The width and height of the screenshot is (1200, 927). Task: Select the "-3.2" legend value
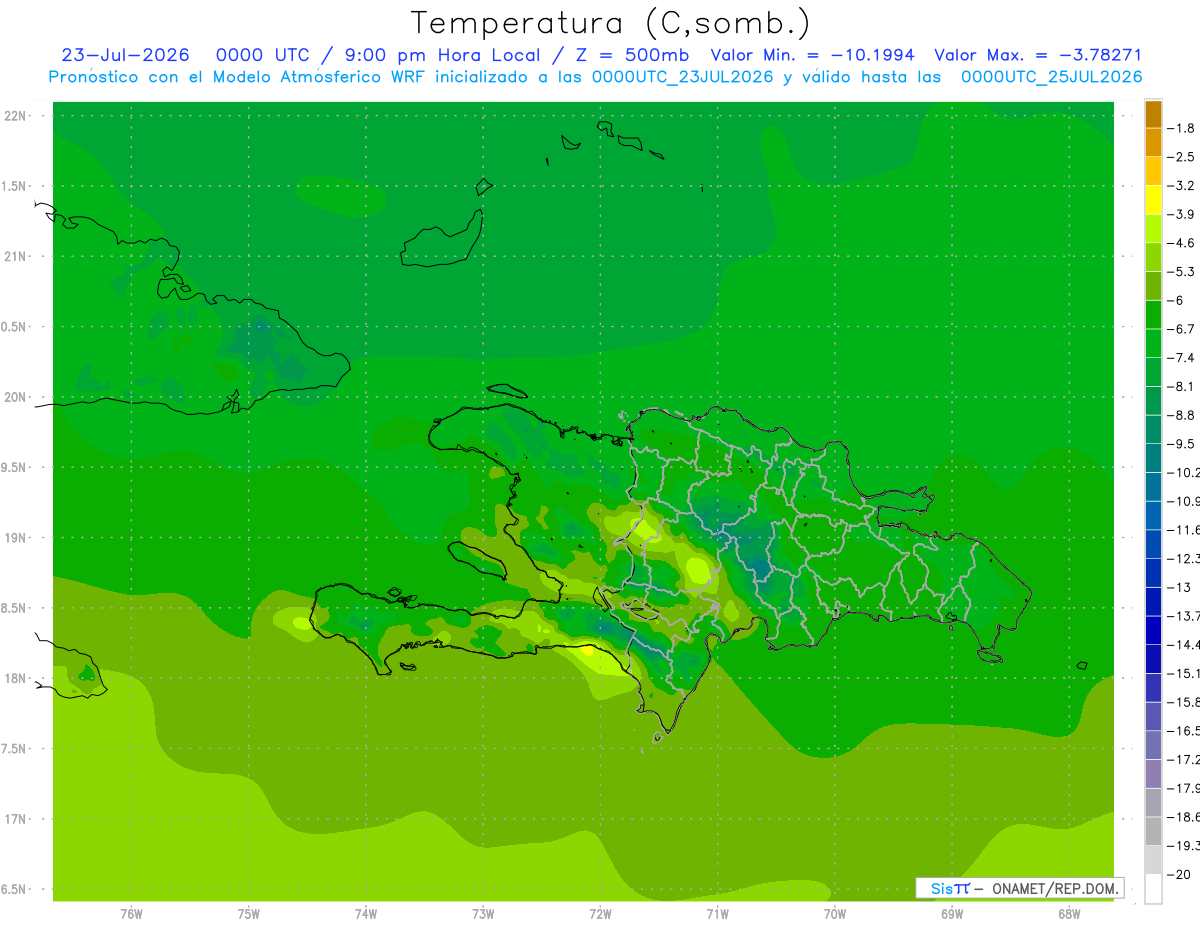1181,186
